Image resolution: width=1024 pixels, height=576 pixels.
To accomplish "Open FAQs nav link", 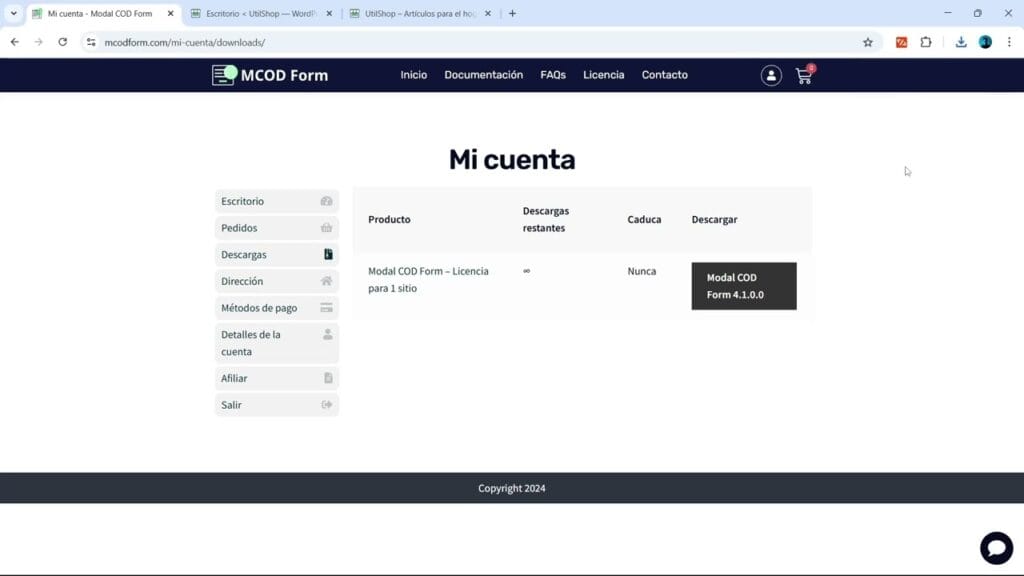I will 552,75.
